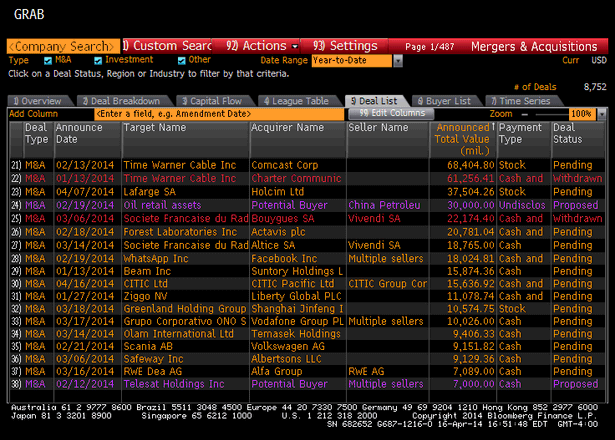Image resolution: width=615 pixels, height=440 pixels.
Task: Open Custom Search
Action: 167,46
